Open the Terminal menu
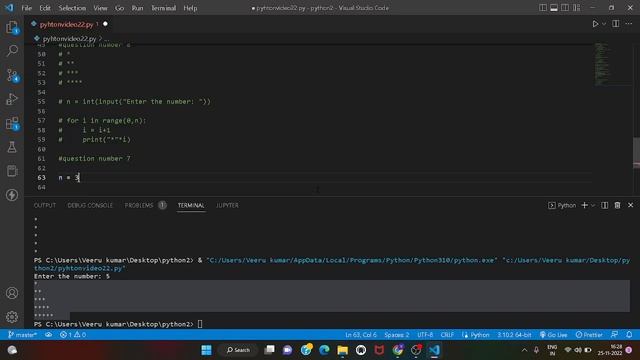Screen dimensions: 640x360 point(163,8)
